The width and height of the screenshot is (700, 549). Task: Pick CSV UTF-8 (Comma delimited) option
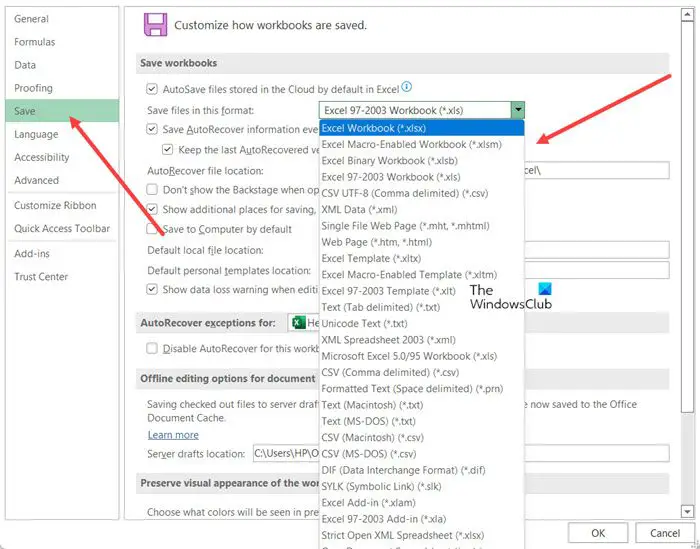(x=421, y=193)
